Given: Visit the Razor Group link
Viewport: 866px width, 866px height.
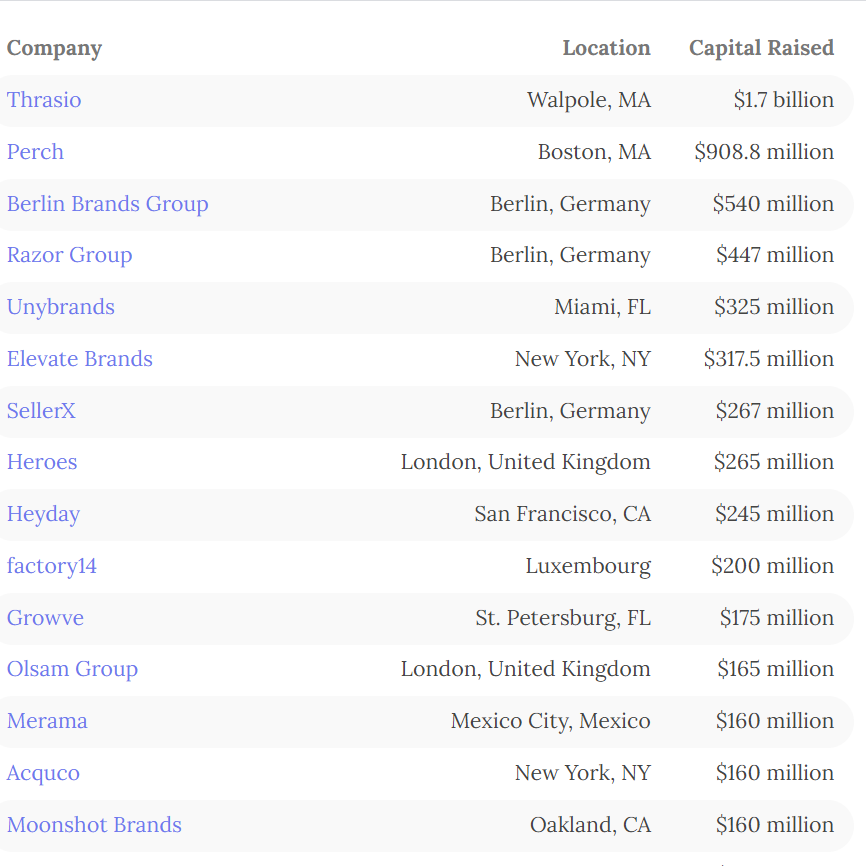Looking at the screenshot, I should point(69,255).
